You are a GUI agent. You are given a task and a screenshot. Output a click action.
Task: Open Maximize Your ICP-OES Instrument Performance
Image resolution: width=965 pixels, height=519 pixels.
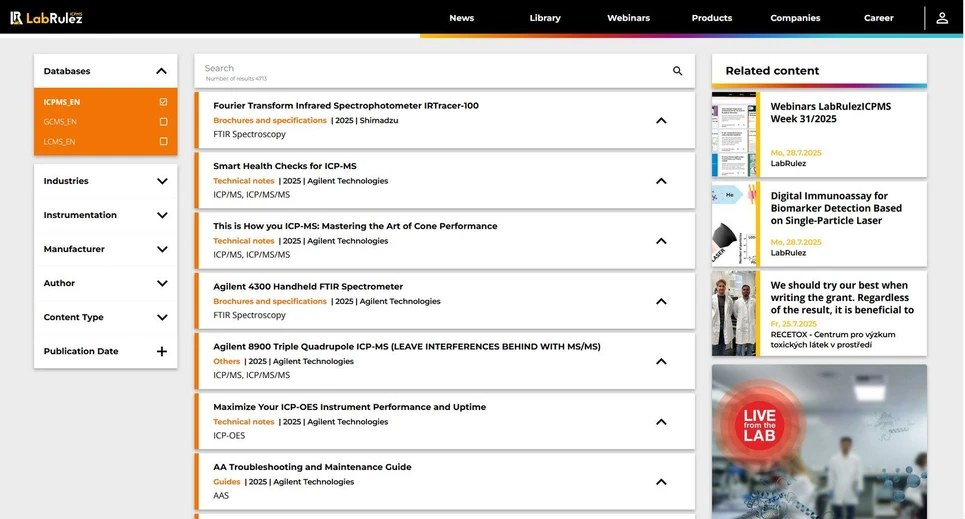point(350,407)
